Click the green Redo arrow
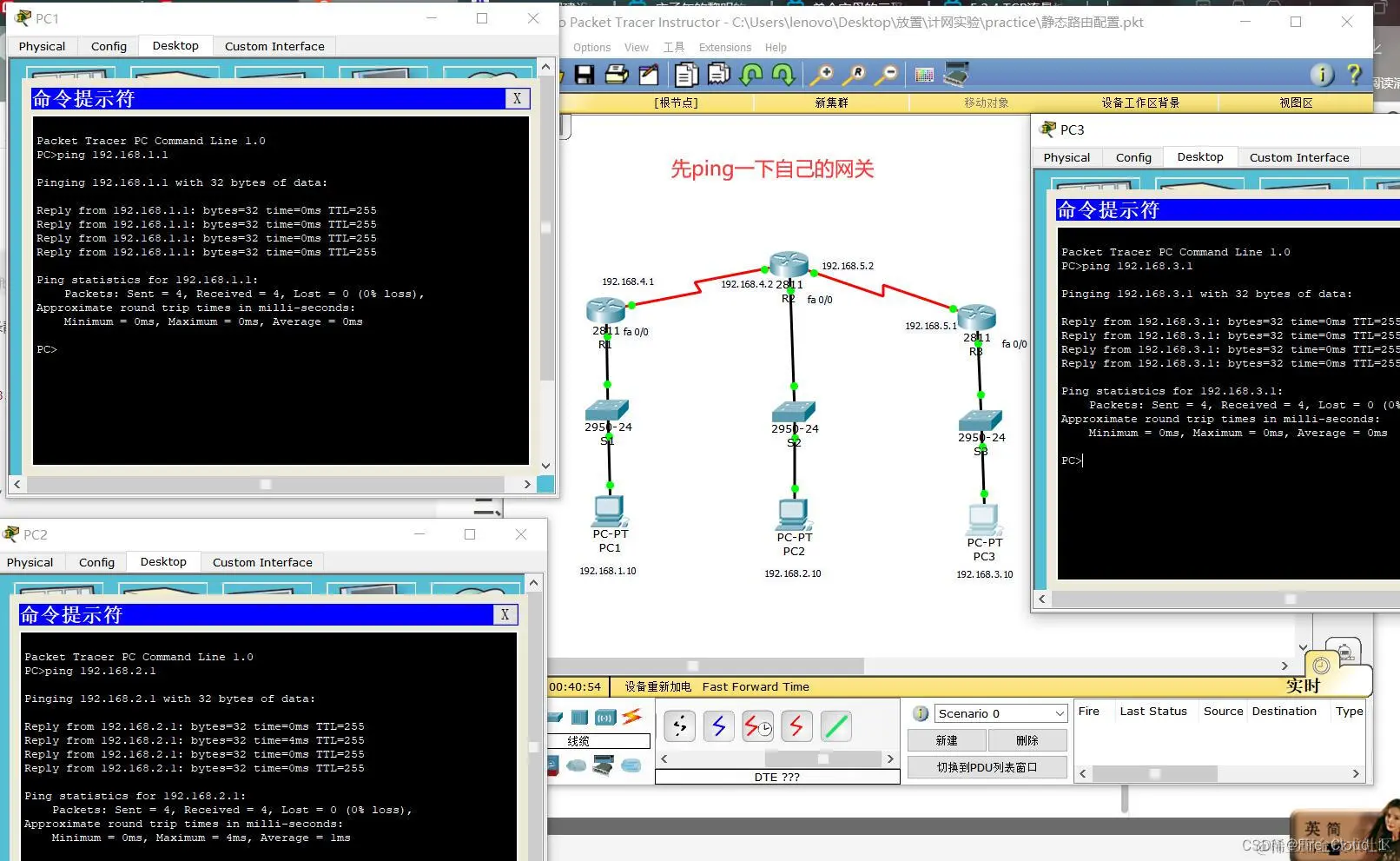Image resolution: width=1400 pixels, height=861 pixels. (783, 75)
